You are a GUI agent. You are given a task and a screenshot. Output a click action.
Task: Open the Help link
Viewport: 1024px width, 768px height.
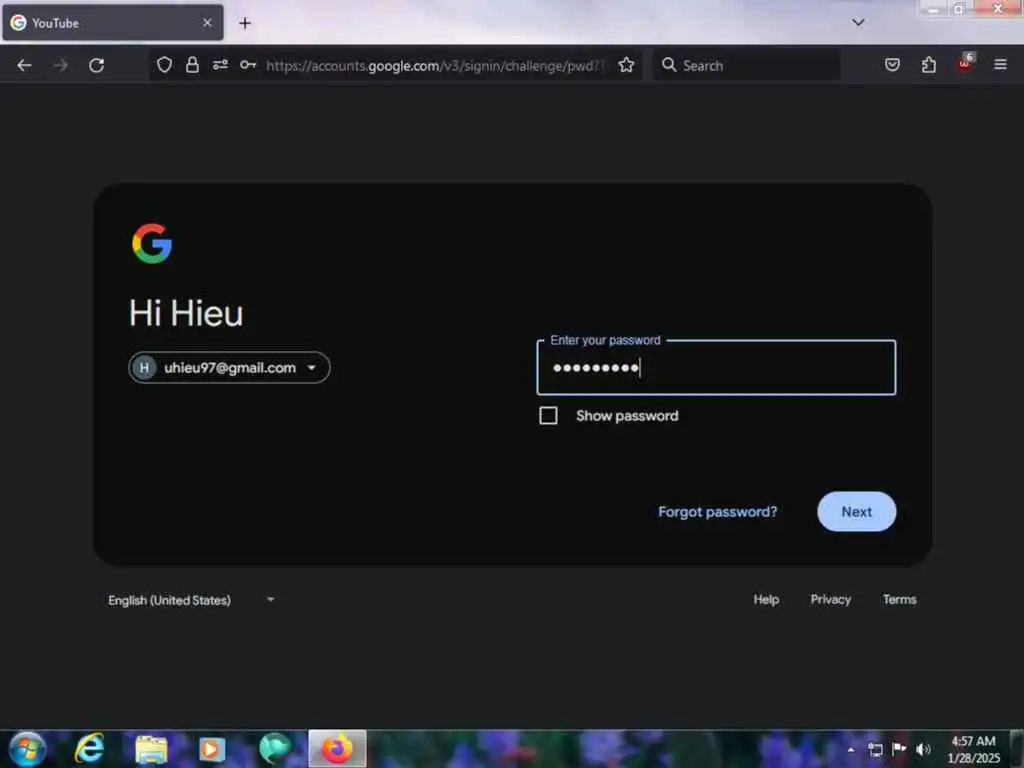click(766, 600)
